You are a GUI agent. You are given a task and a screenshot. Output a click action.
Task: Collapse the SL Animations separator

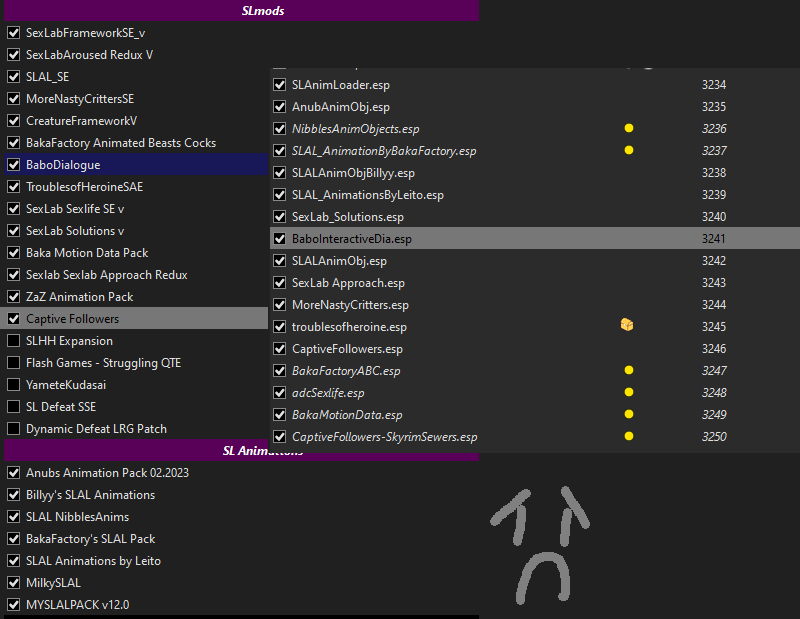point(241,451)
